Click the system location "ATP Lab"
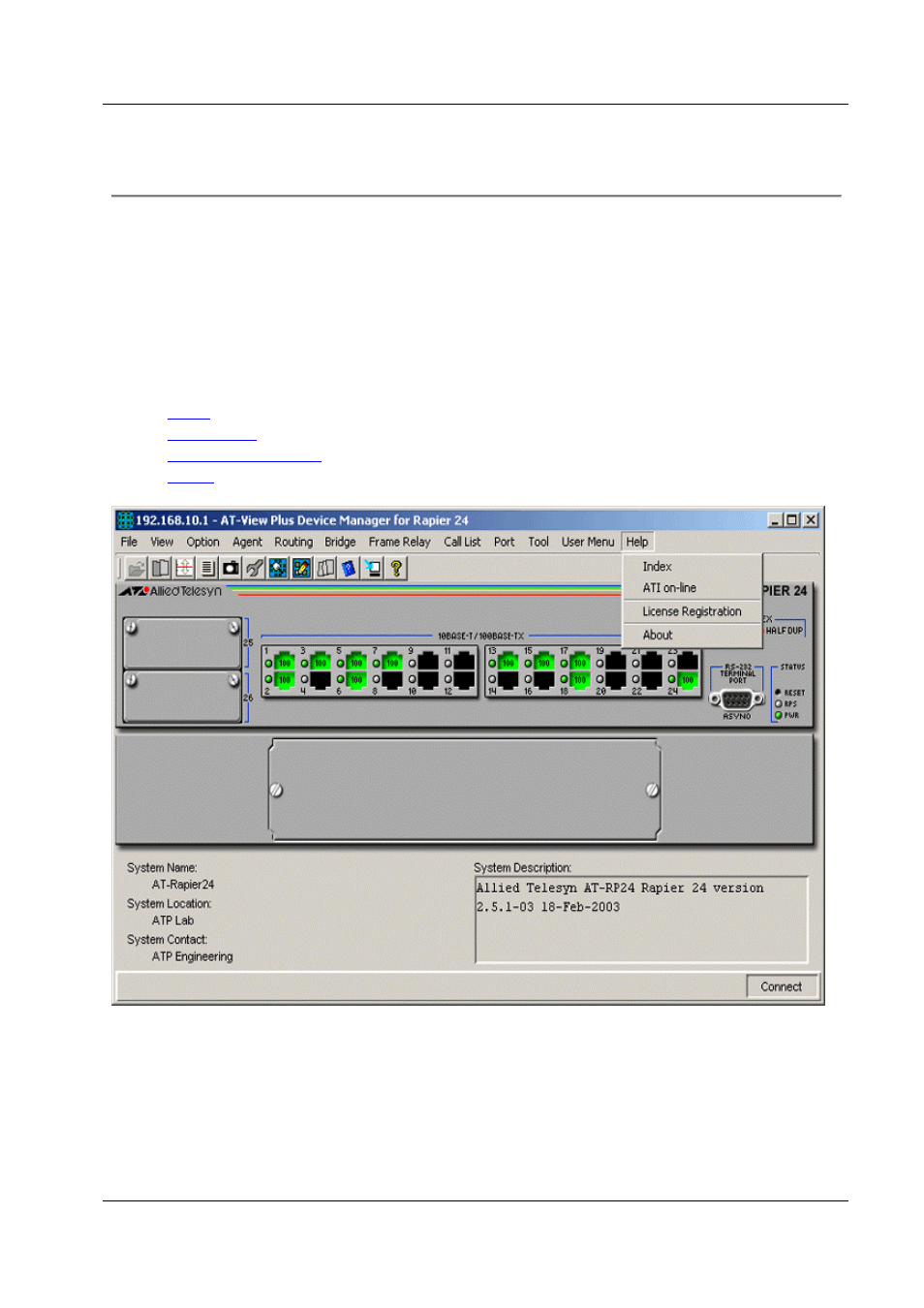This screenshot has width=924, height=1308. (172, 920)
